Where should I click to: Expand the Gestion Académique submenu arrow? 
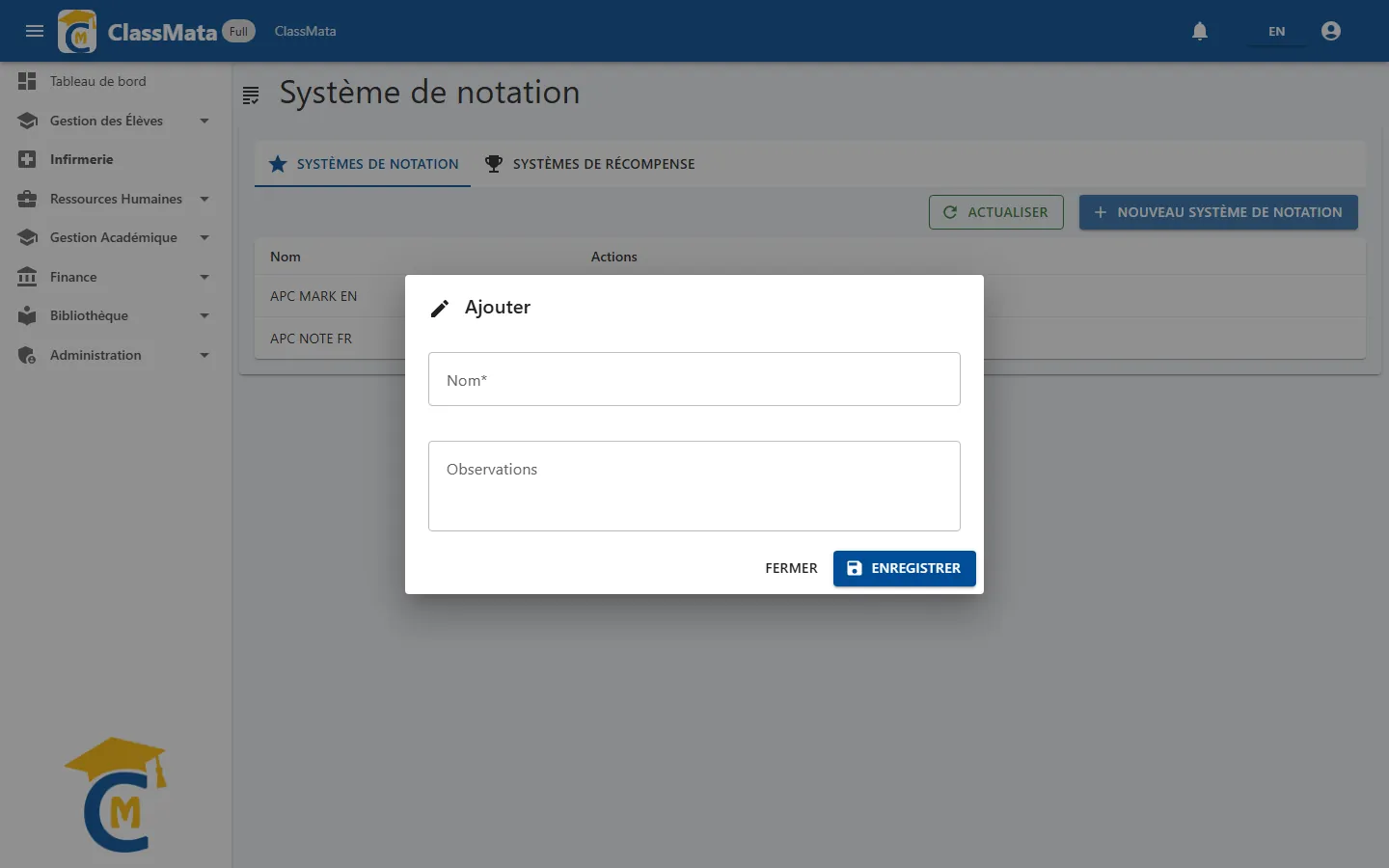tap(204, 237)
